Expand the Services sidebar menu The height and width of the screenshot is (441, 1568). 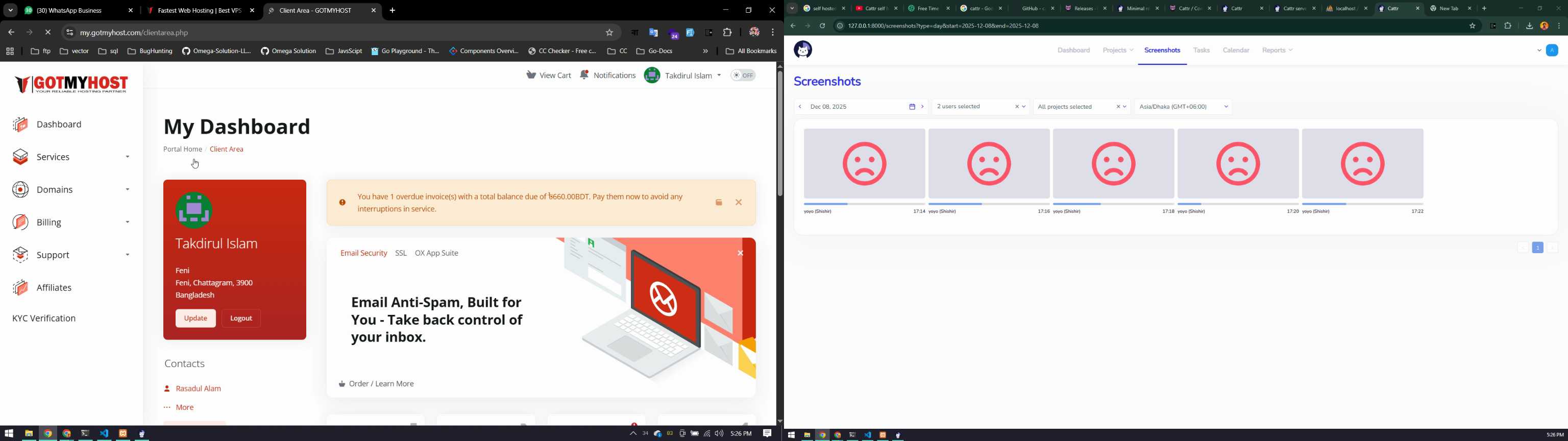tap(71, 157)
